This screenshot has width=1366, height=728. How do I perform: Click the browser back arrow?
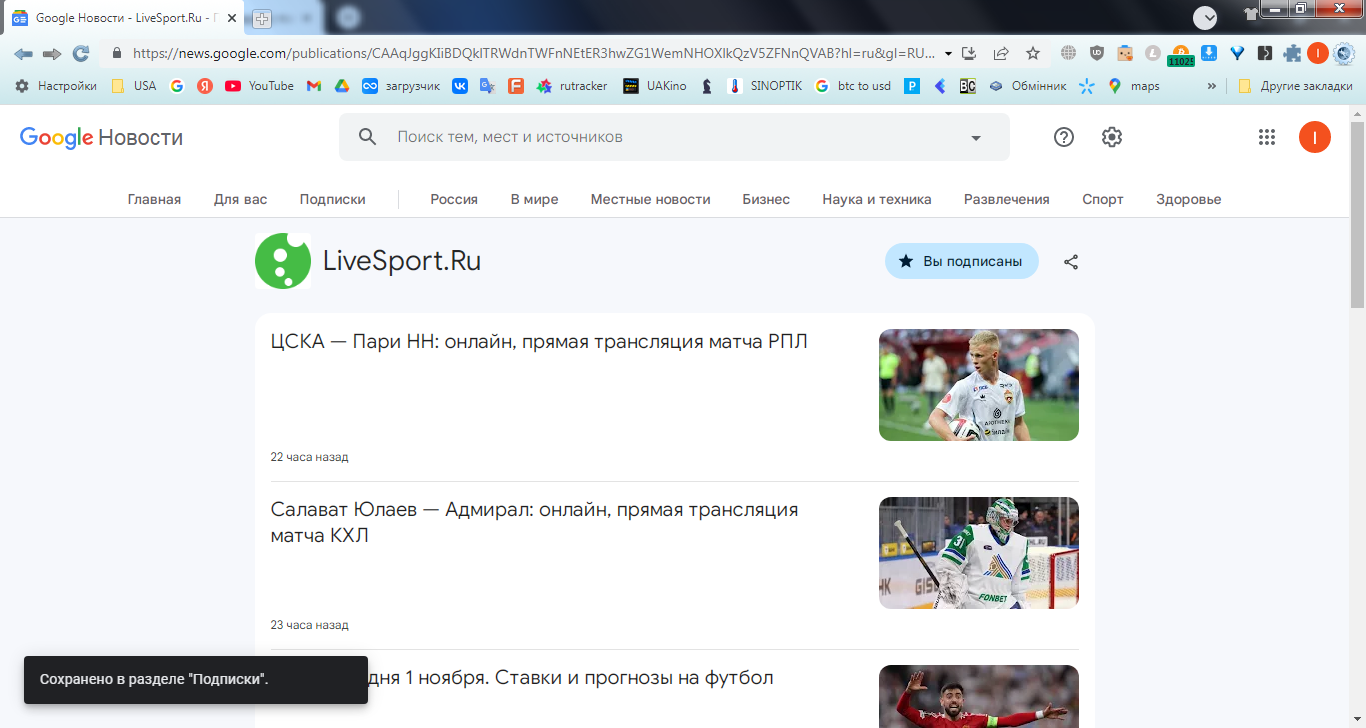[x=23, y=53]
